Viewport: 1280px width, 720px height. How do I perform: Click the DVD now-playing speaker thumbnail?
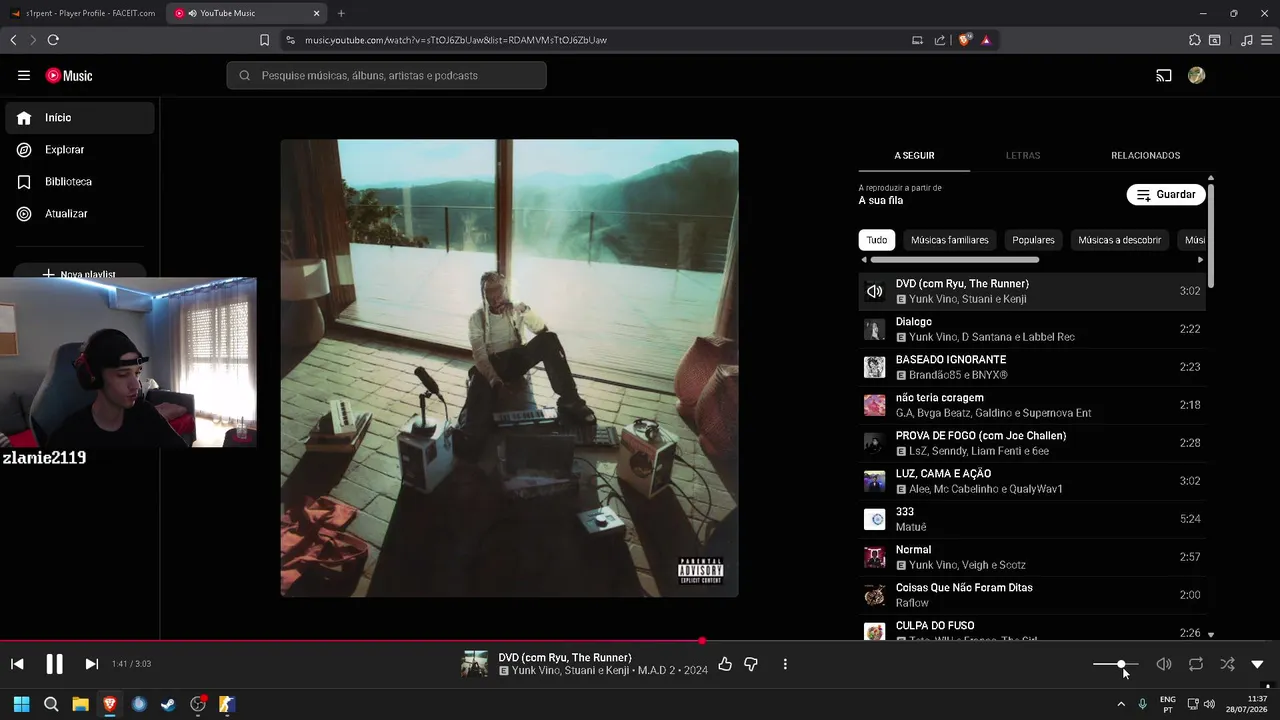pos(874,291)
